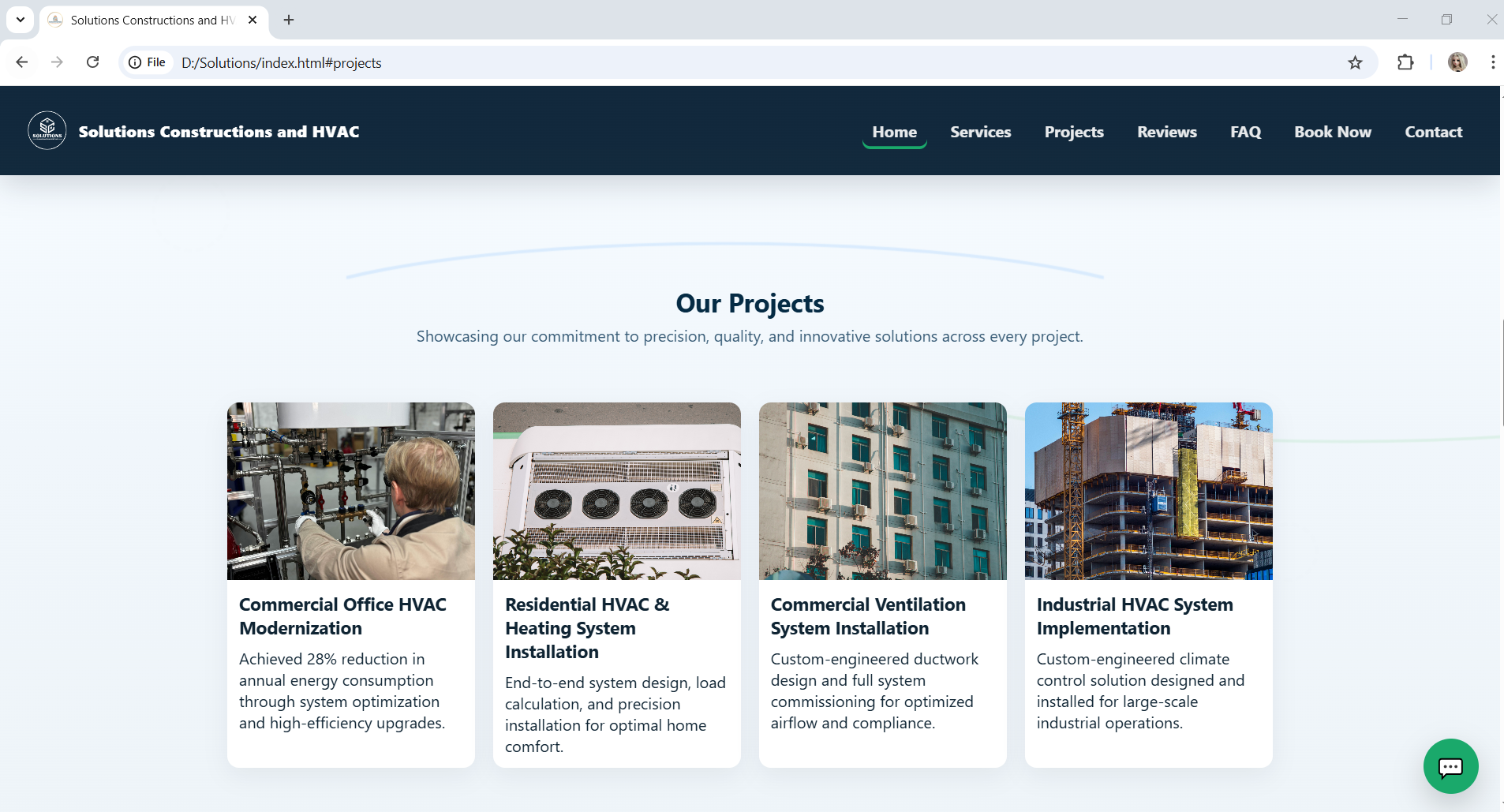Click the browser forward arrow
Screen dimensions: 1504x812
point(57,62)
